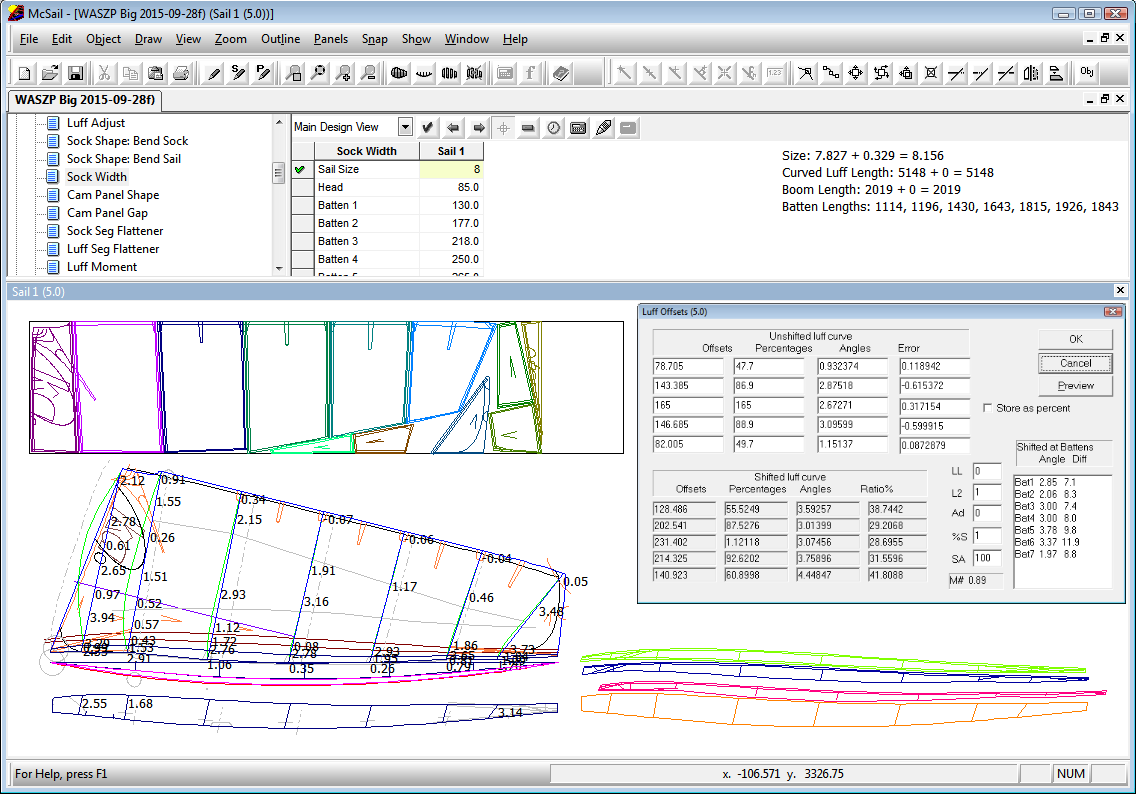Click the checkmark apply icon in design view

(428, 128)
